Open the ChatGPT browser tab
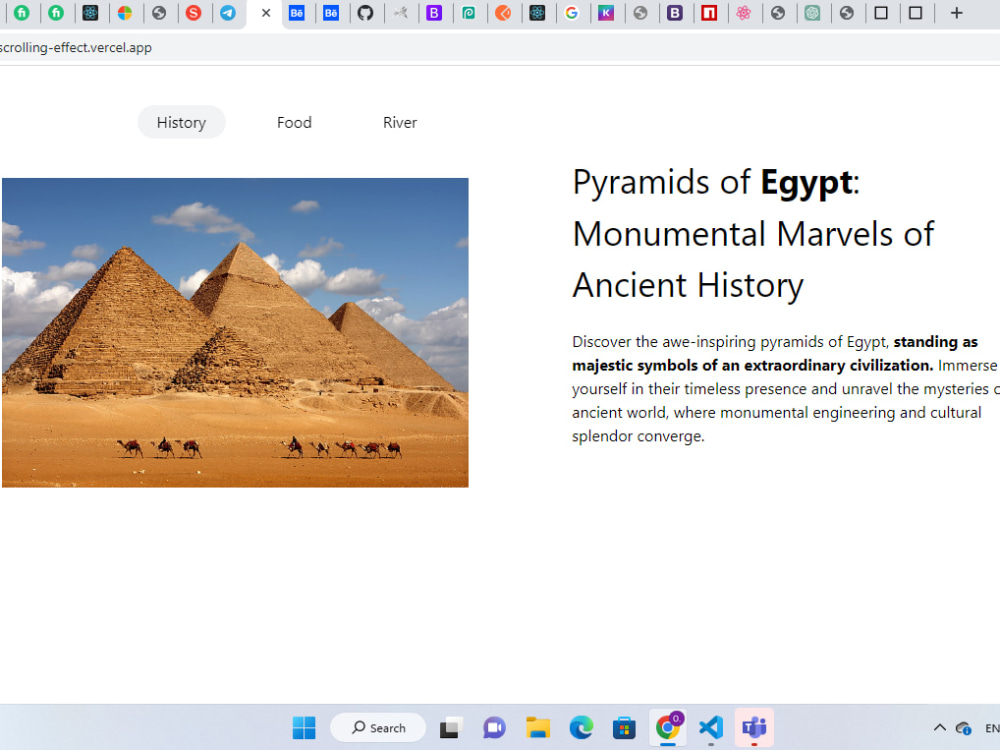 [812, 13]
